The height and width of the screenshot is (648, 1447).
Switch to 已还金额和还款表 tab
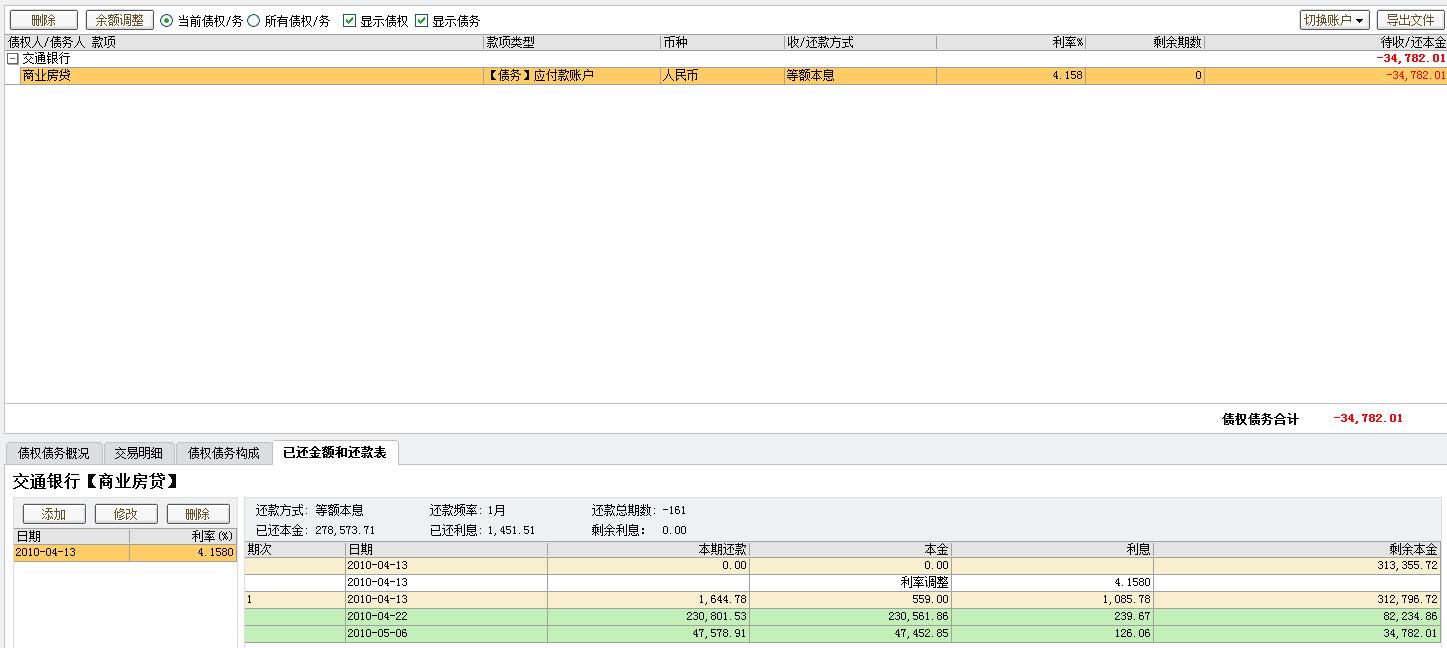(335, 453)
